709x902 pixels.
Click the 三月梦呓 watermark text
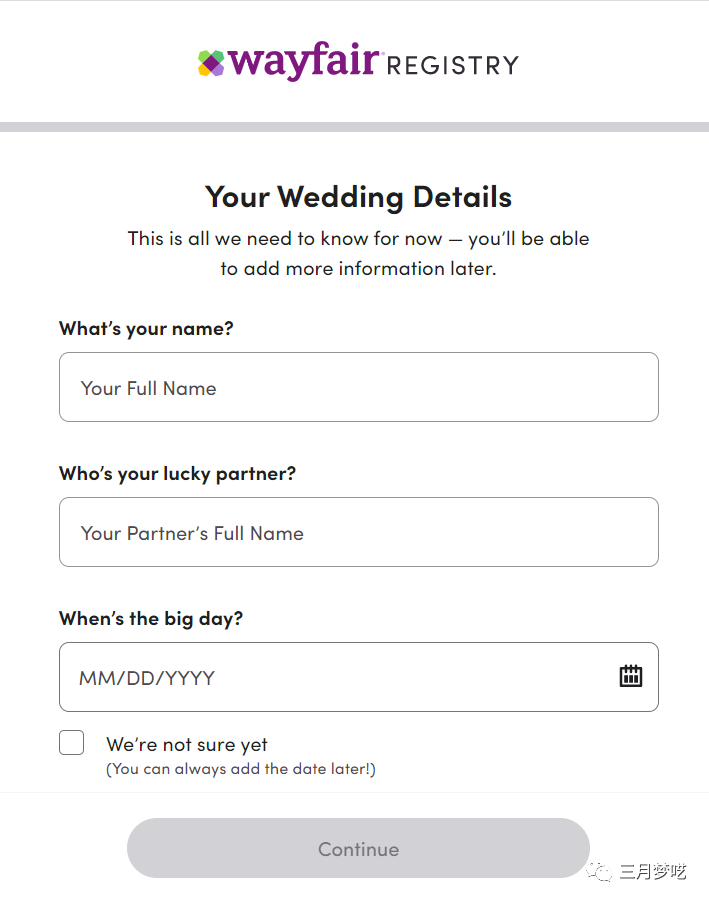point(653,872)
